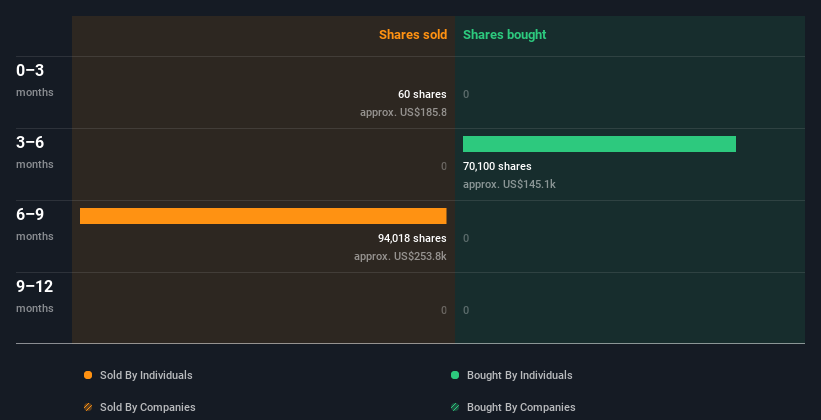Select the 6–9 months row label
The image size is (821, 420).
click(x=35, y=224)
